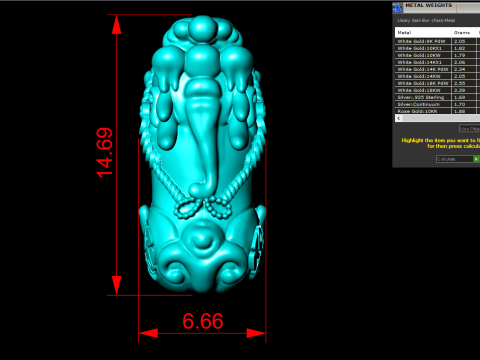
Task: Click the Metal Weights scale icon
Action: (x=397, y=7)
